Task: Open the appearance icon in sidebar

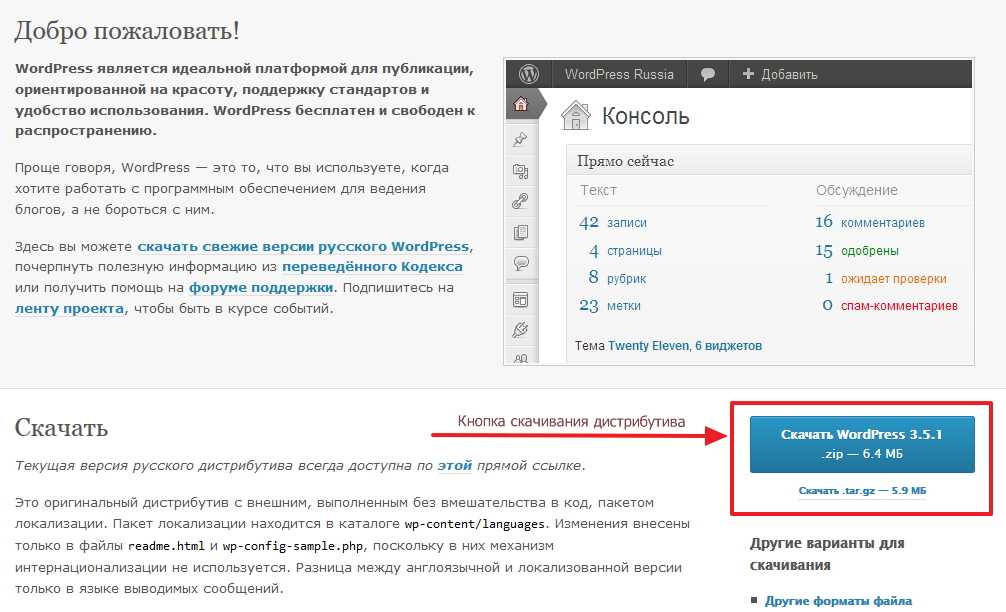Action: click(x=520, y=300)
